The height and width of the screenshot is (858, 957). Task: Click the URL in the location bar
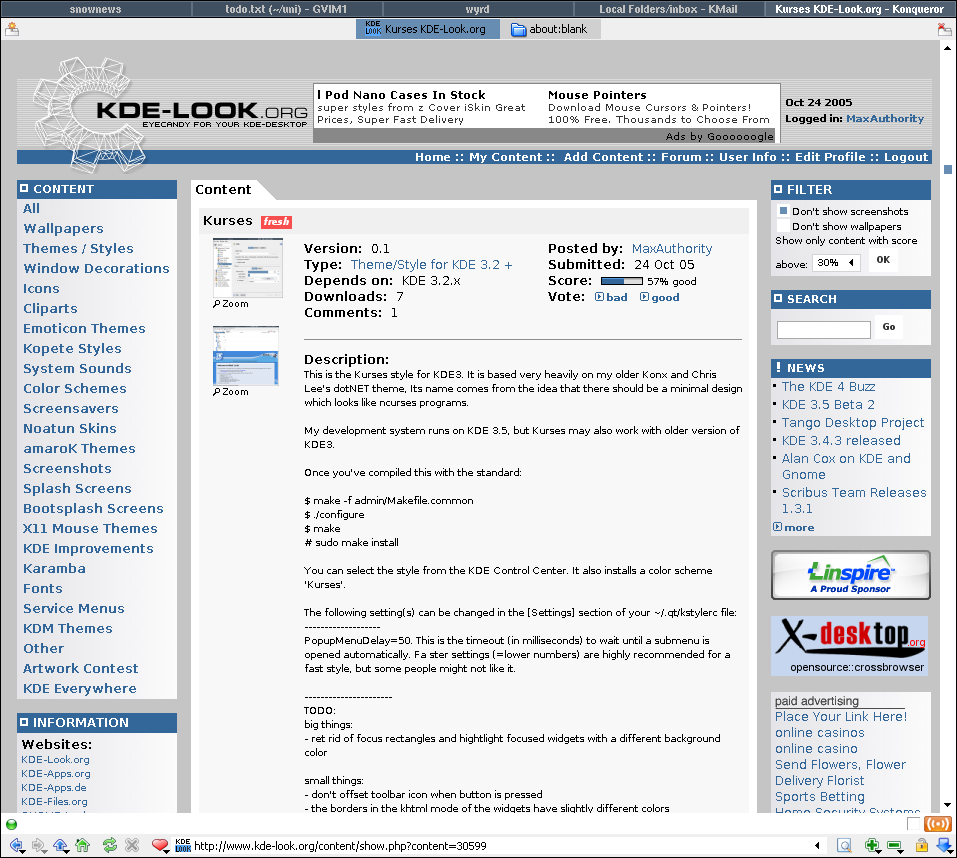pyautogui.click(x=341, y=846)
